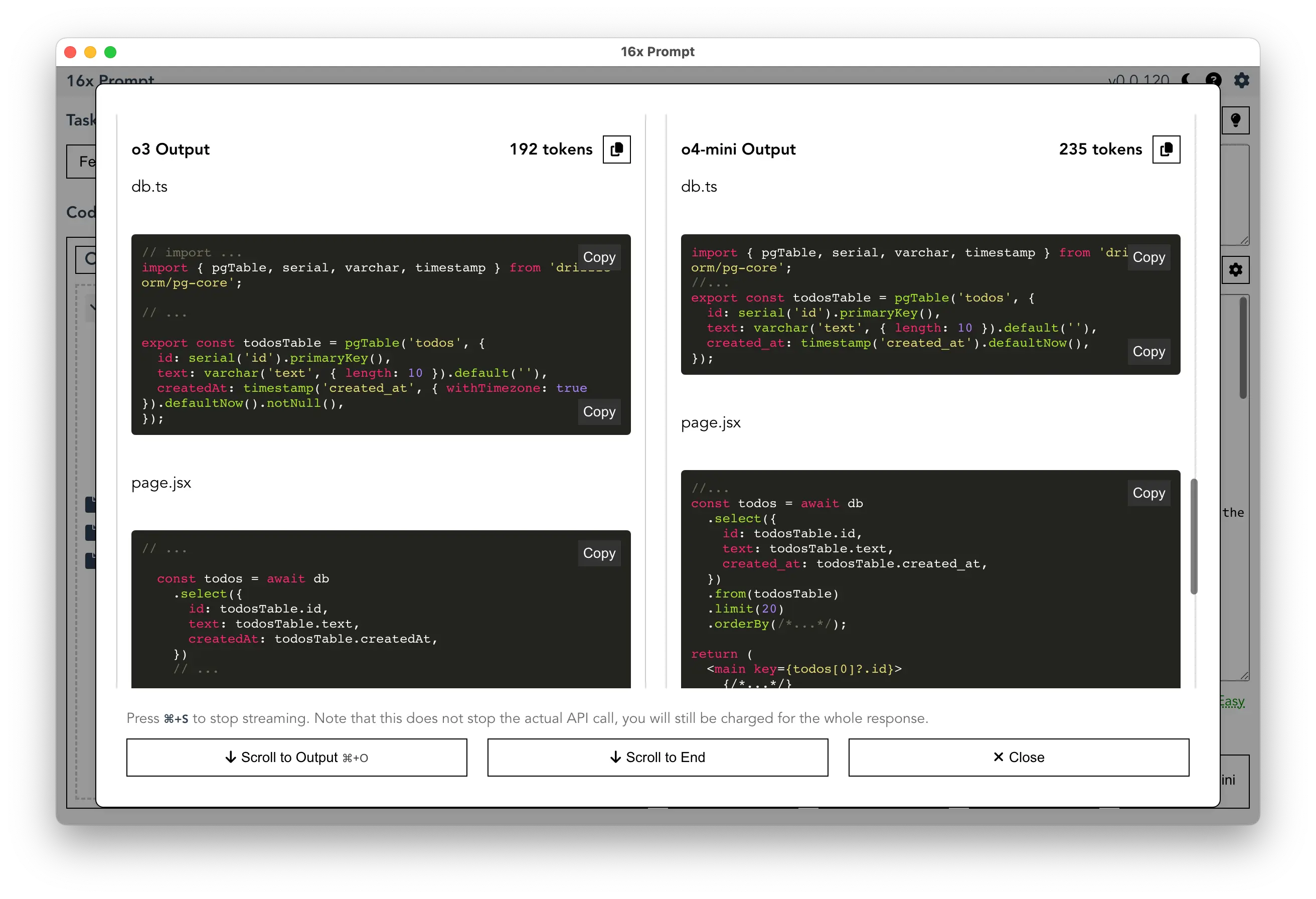Image resolution: width=1316 pixels, height=899 pixels.
Task: Open the gear button beside the modal
Action: point(1235,269)
